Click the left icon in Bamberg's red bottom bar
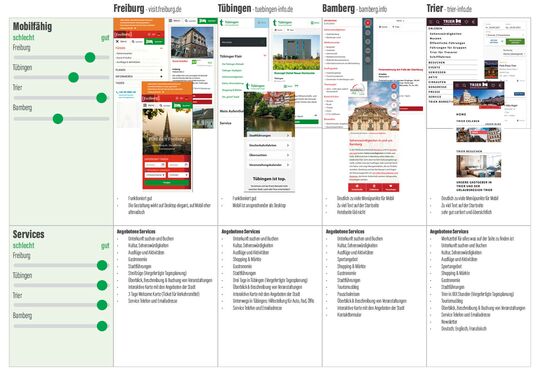This screenshot has width=540, height=369. (357, 187)
